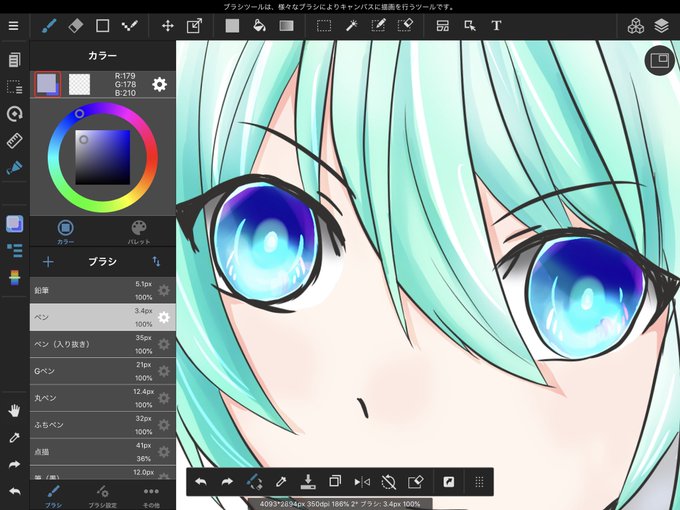The height and width of the screenshot is (510, 680).
Task: Click redo in the bottom shortcut bar
Action: point(227,481)
